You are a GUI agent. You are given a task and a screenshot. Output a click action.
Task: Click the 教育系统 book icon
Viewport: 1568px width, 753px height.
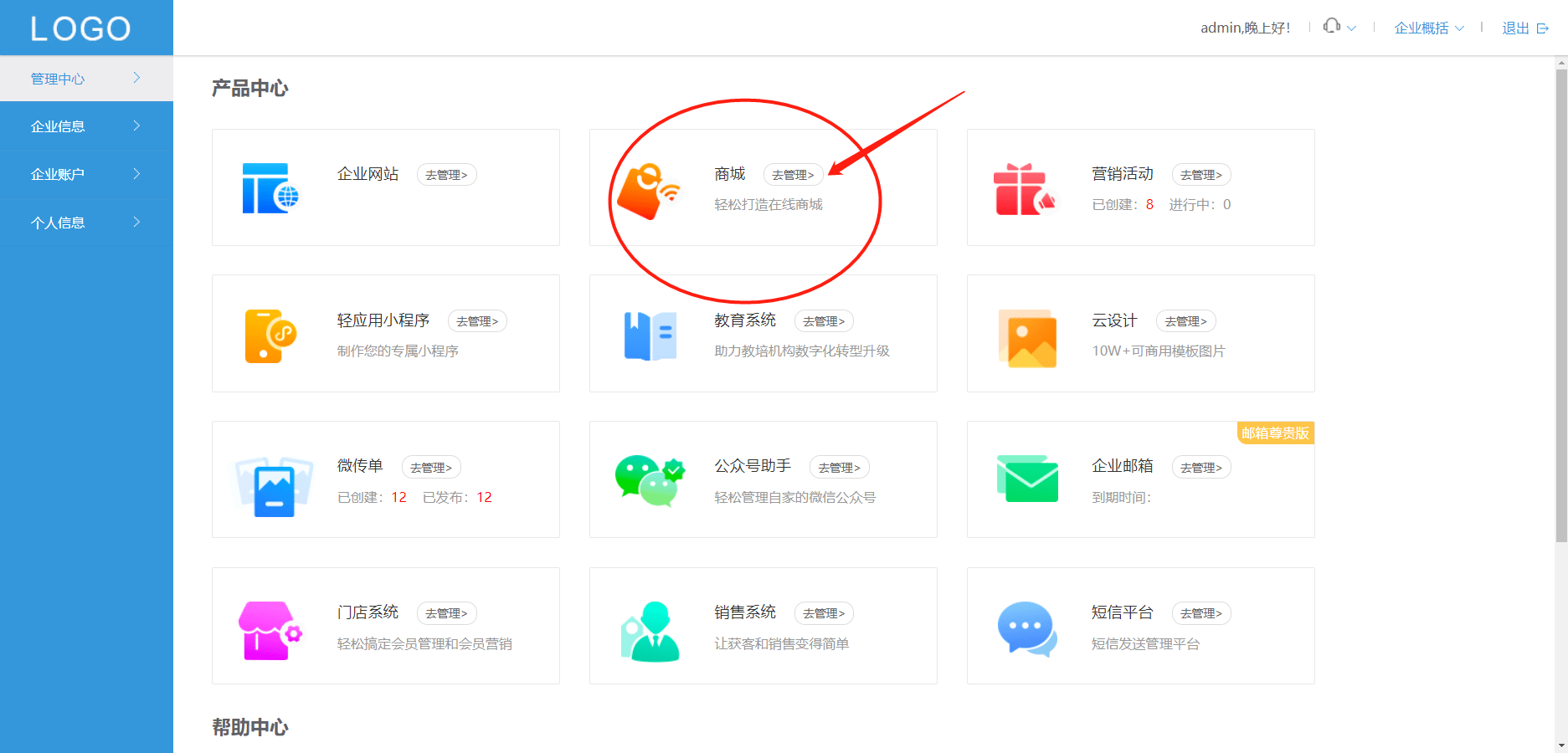click(x=649, y=334)
